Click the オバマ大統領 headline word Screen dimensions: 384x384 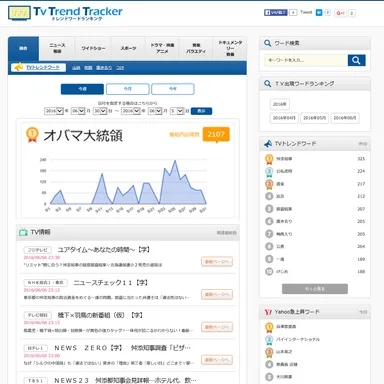83,135
